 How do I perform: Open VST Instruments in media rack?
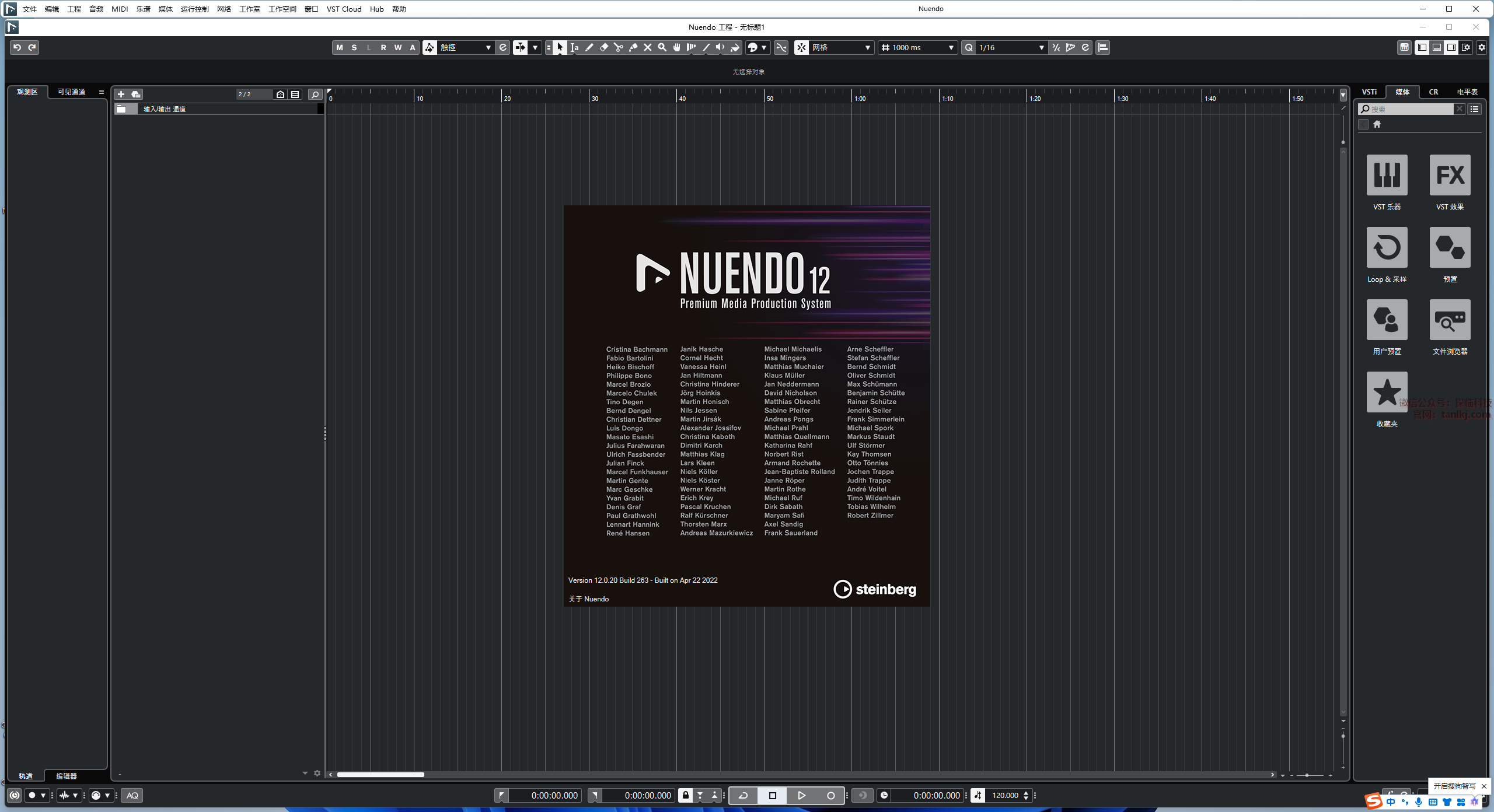[1387, 175]
